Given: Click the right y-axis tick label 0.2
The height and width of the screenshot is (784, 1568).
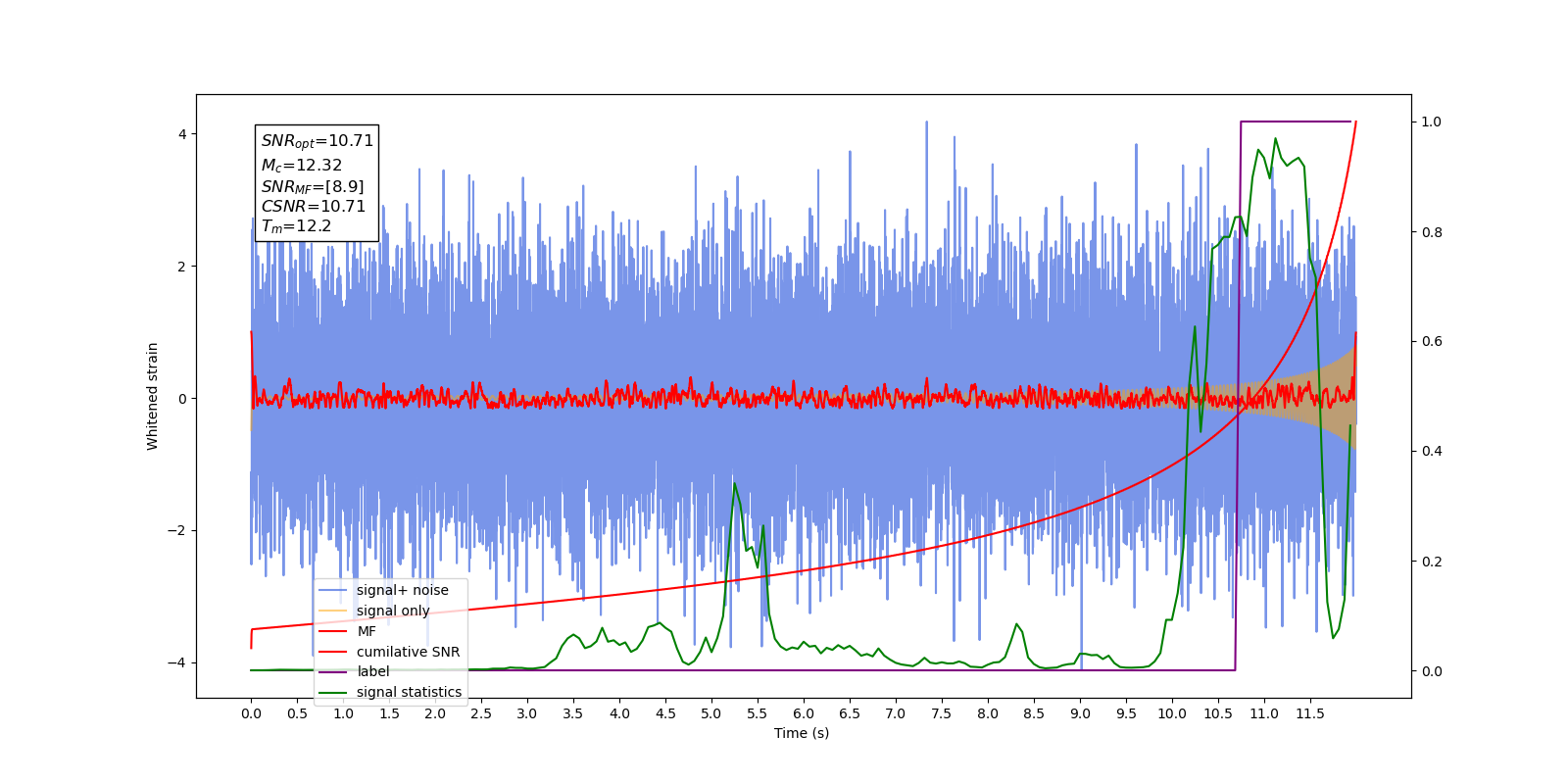Looking at the screenshot, I should [x=1432, y=562].
